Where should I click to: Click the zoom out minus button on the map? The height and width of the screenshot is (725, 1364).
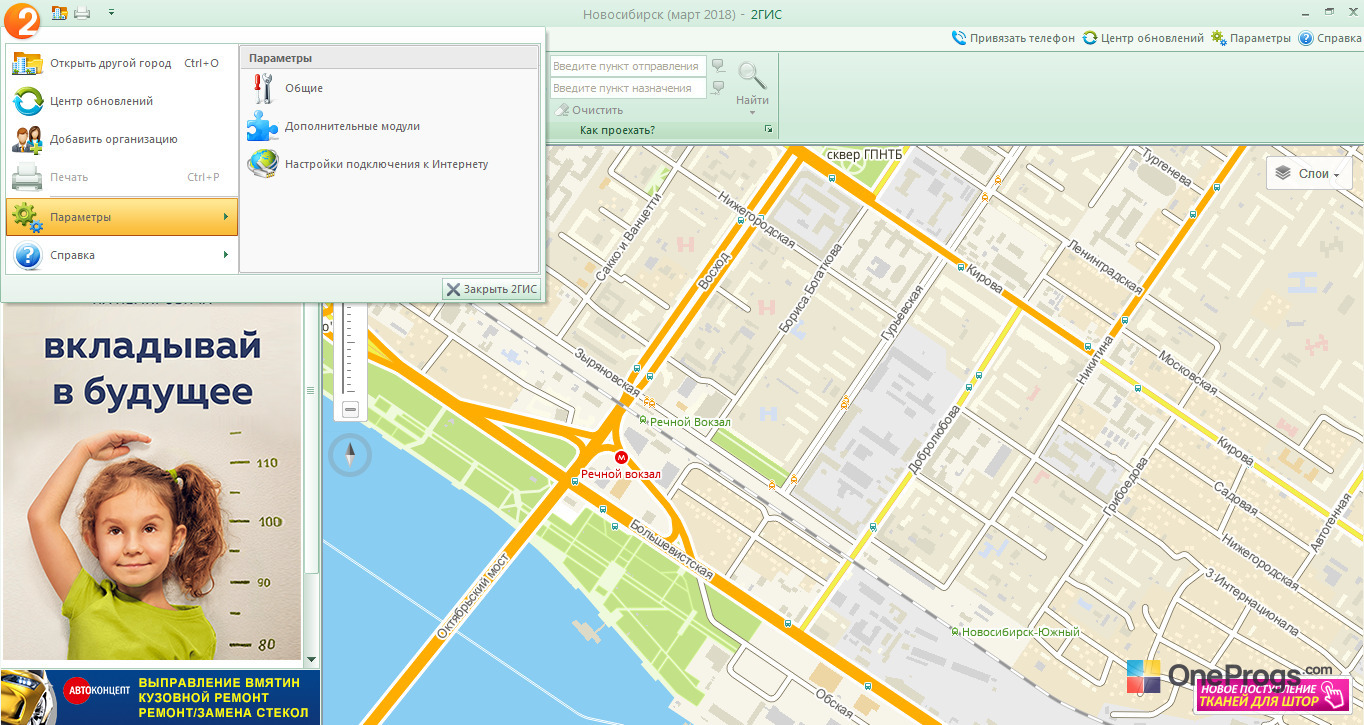pos(350,409)
